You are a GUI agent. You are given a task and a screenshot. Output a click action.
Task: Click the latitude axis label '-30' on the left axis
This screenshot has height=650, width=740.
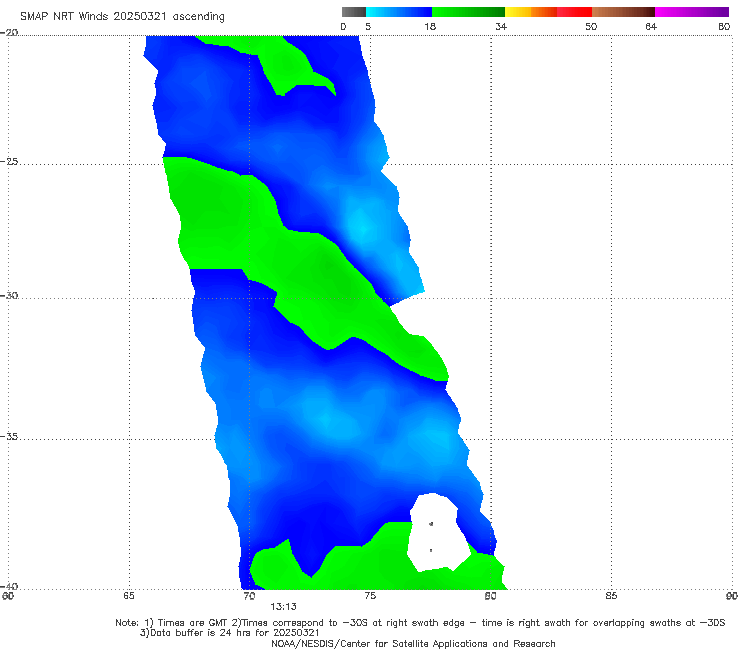pos(9,295)
